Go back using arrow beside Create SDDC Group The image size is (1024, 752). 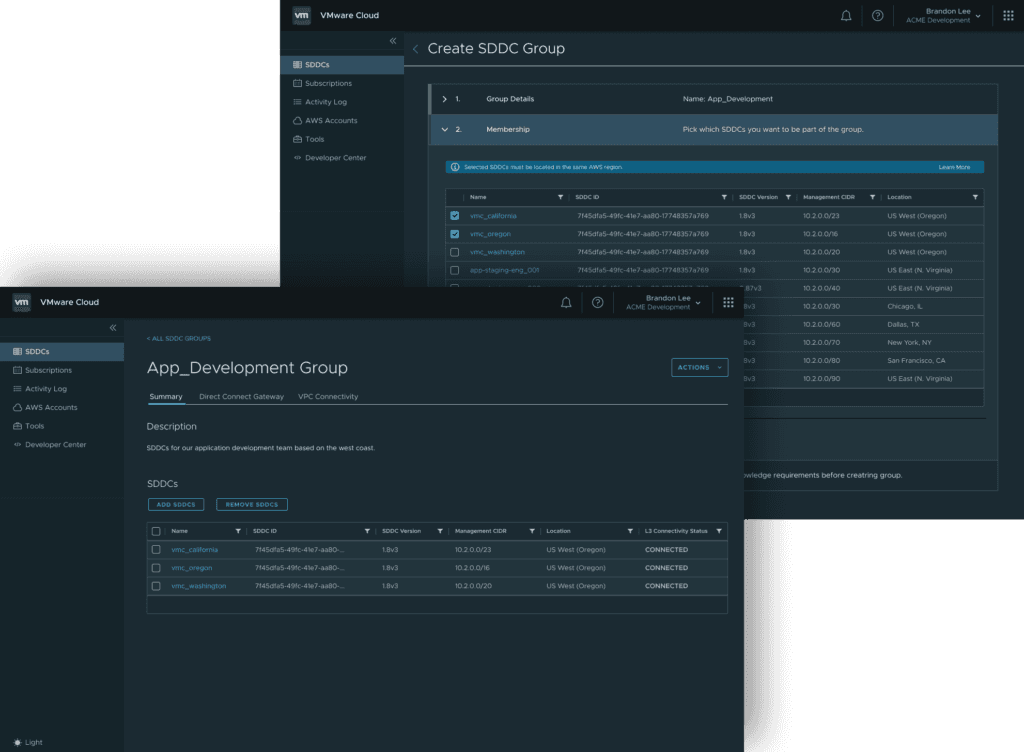pyautogui.click(x=415, y=49)
